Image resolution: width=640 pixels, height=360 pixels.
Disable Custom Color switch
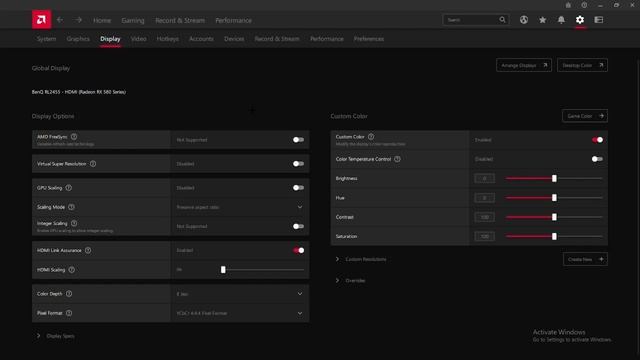(x=597, y=140)
